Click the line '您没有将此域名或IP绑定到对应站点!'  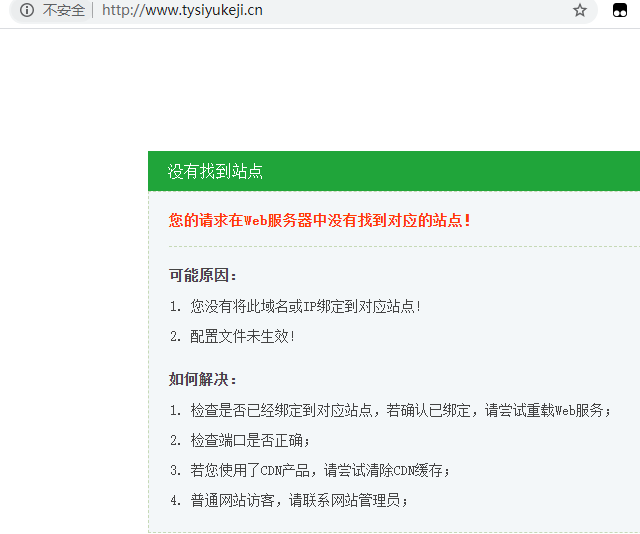point(305,306)
